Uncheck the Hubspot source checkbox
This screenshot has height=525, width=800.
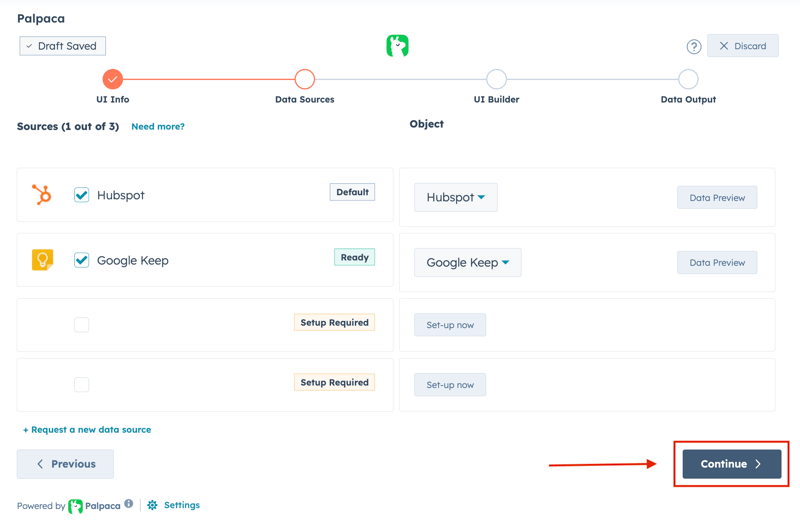tap(82, 195)
